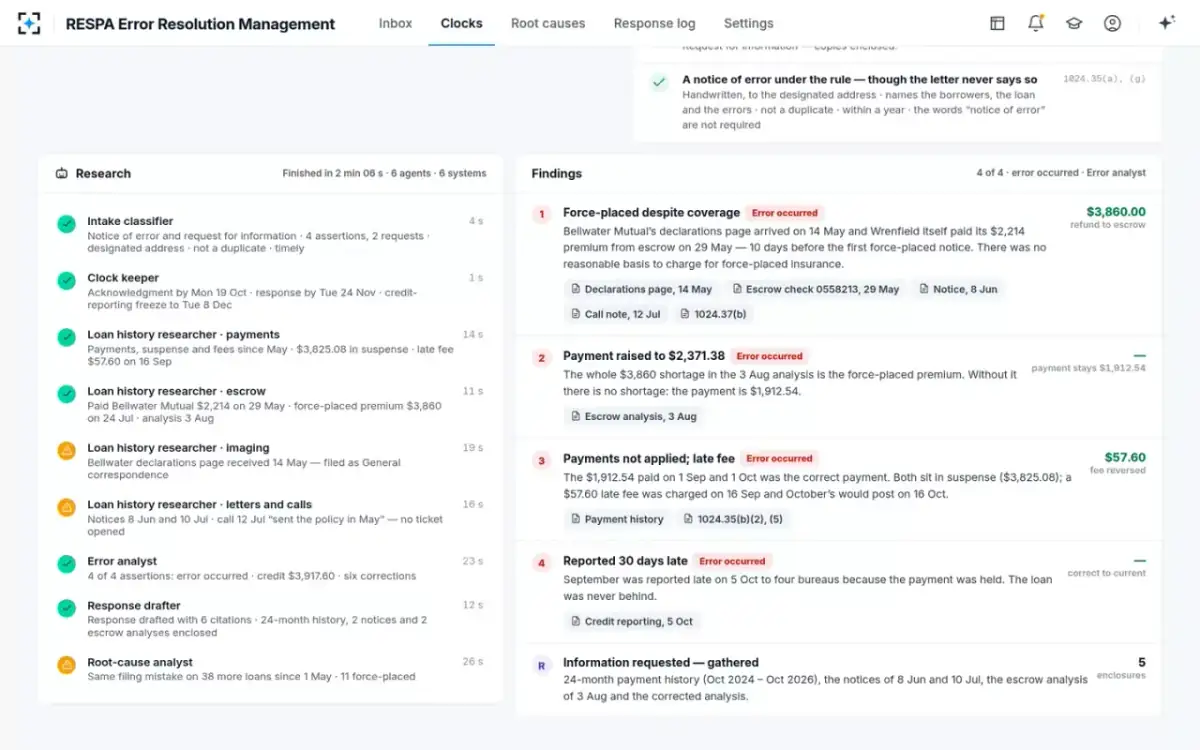1200x750 pixels.
Task: Click Error occurred tag on Payments not applied
Action: (779, 458)
